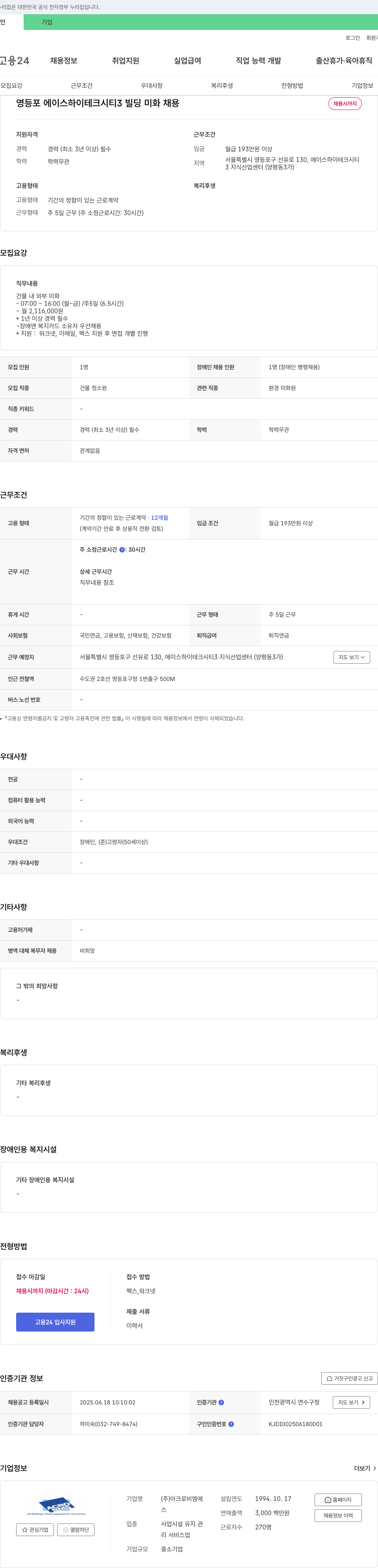The height and width of the screenshot is (1568, 378).
Task: Click 더보기 next to 기업정보
Action: [x=365, y=1468]
